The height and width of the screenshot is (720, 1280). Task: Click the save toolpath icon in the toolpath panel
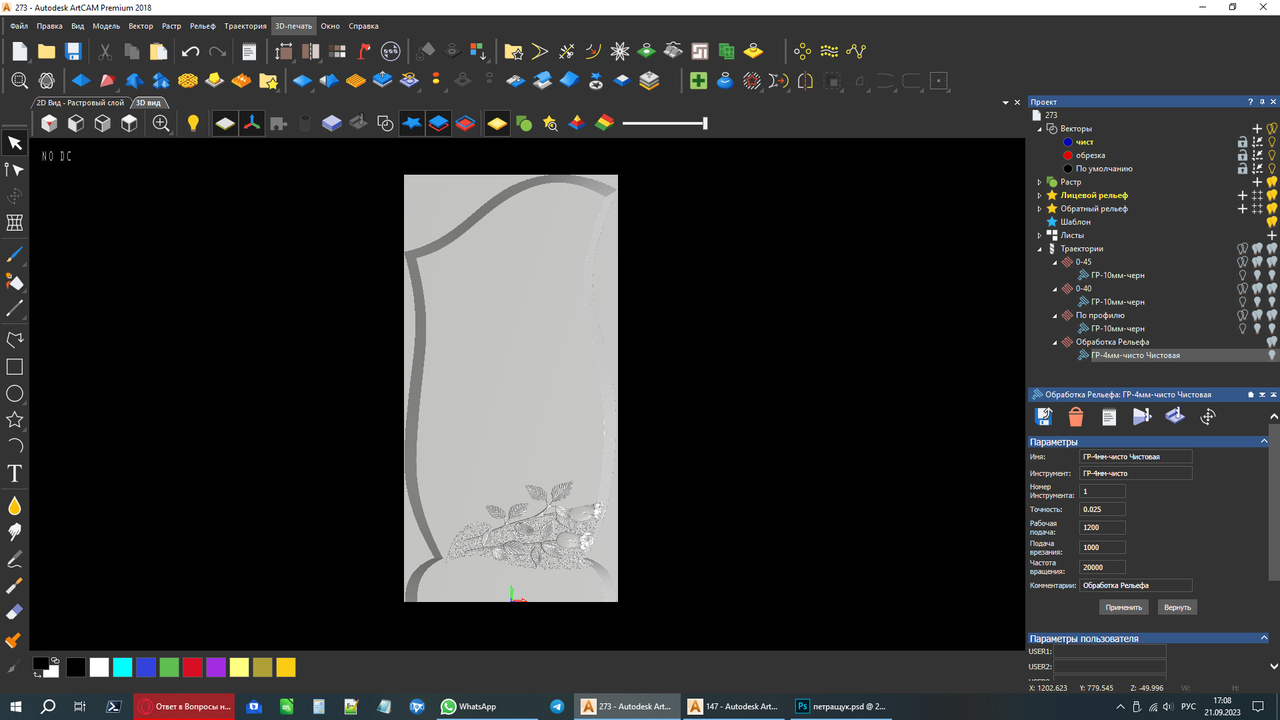pos(1043,416)
